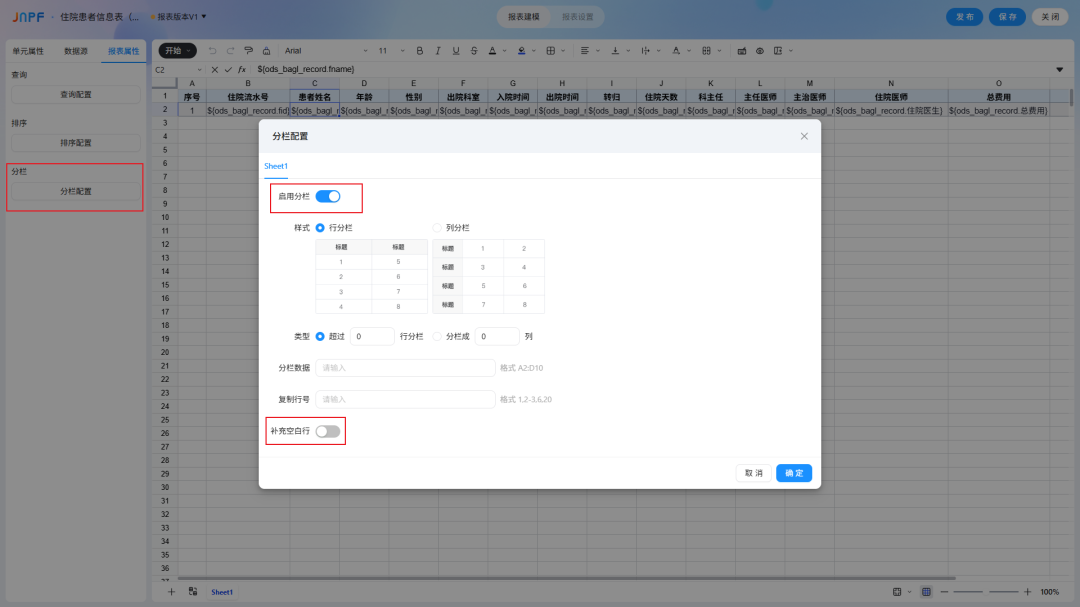Click the grid view icon in status bar

coord(926,592)
